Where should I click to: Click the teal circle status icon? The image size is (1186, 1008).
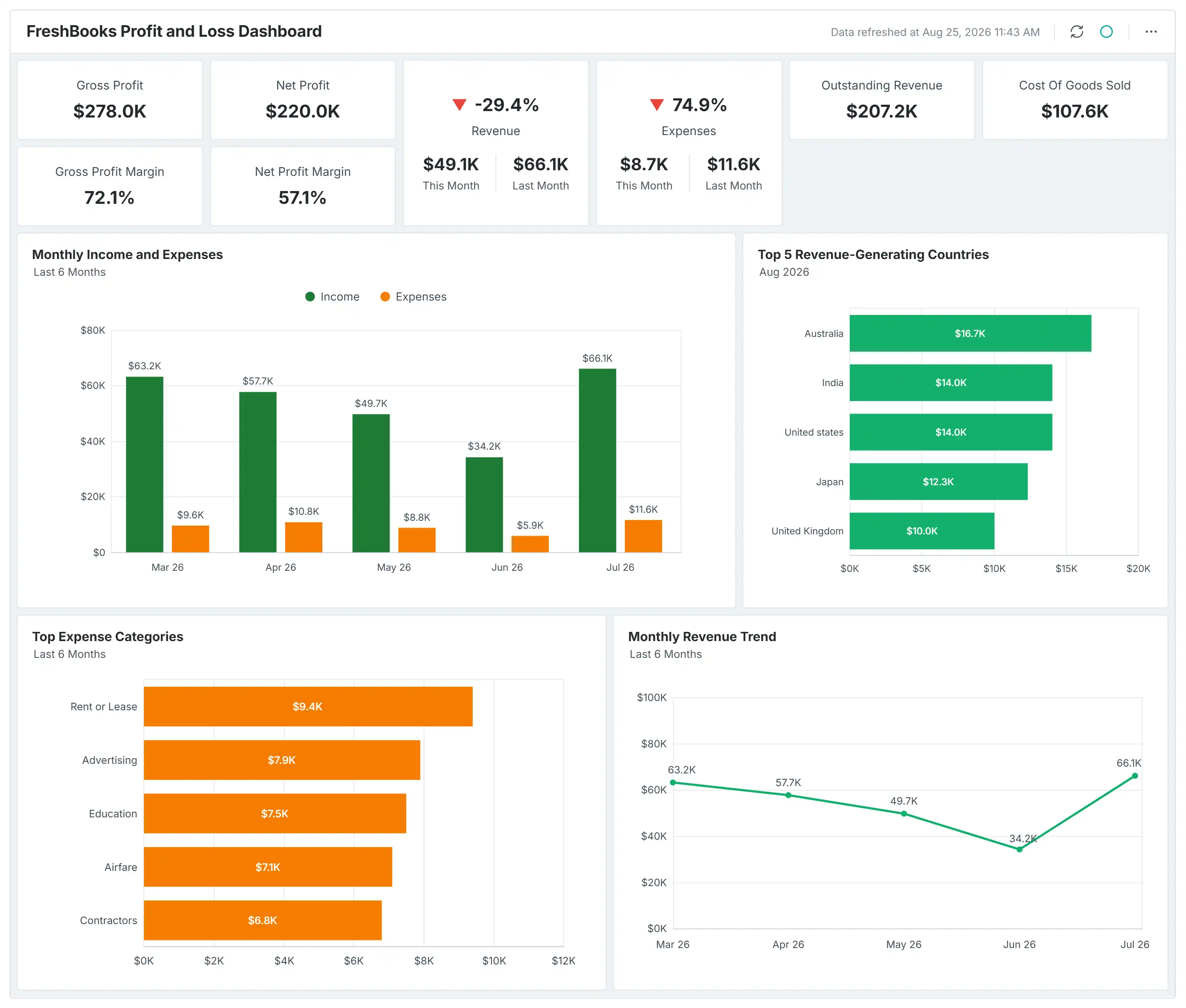coord(1106,32)
